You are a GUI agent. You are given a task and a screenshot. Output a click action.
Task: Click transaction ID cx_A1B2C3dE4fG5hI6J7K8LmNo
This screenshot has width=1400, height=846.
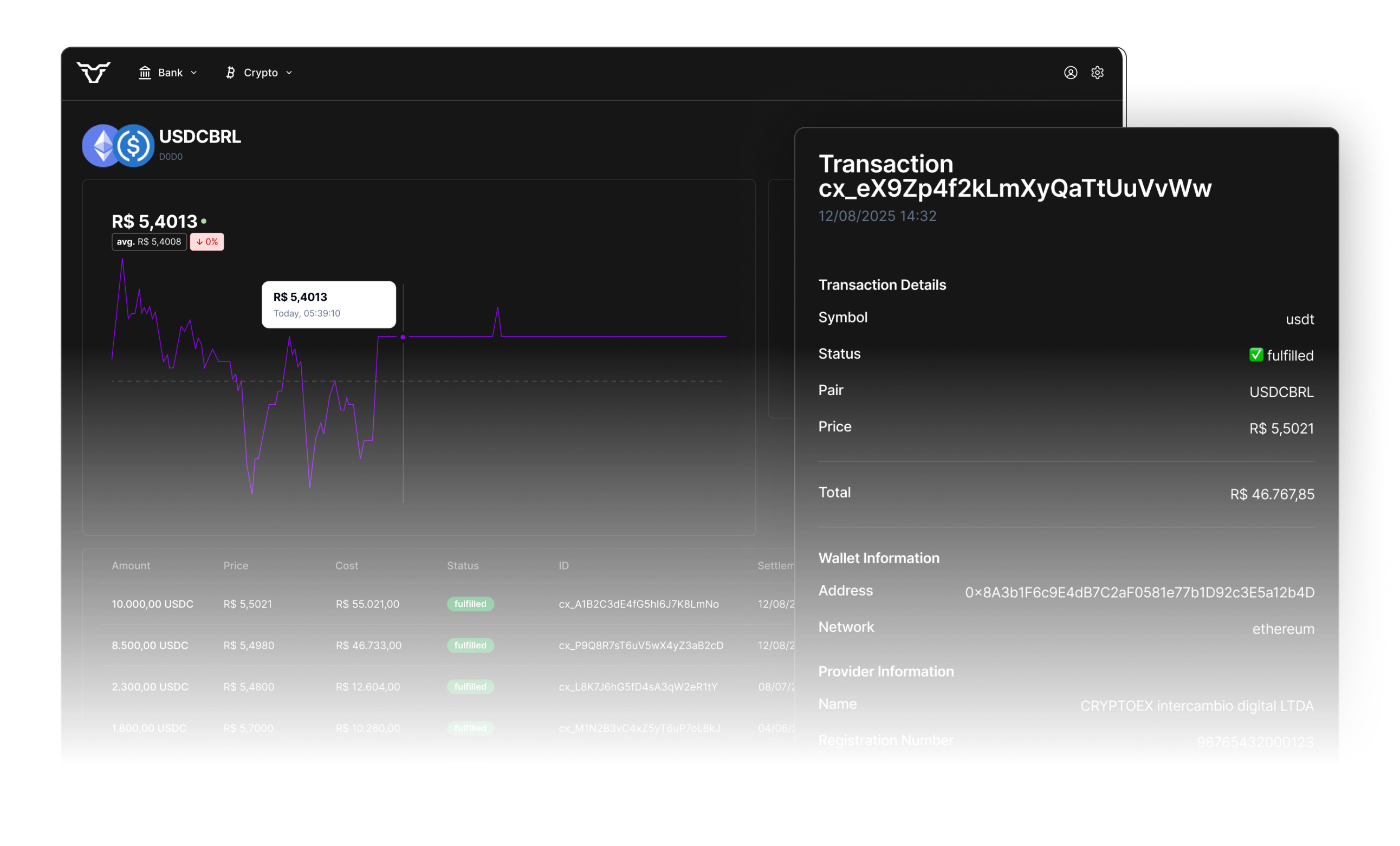[x=639, y=604]
